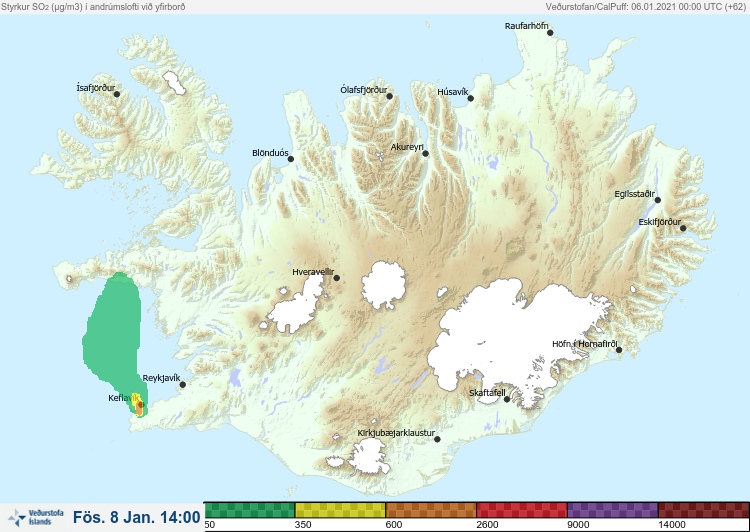This screenshot has width=750, height=532.
Task: Click the Ólafsfjörður marker dot
Action: click(389, 96)
